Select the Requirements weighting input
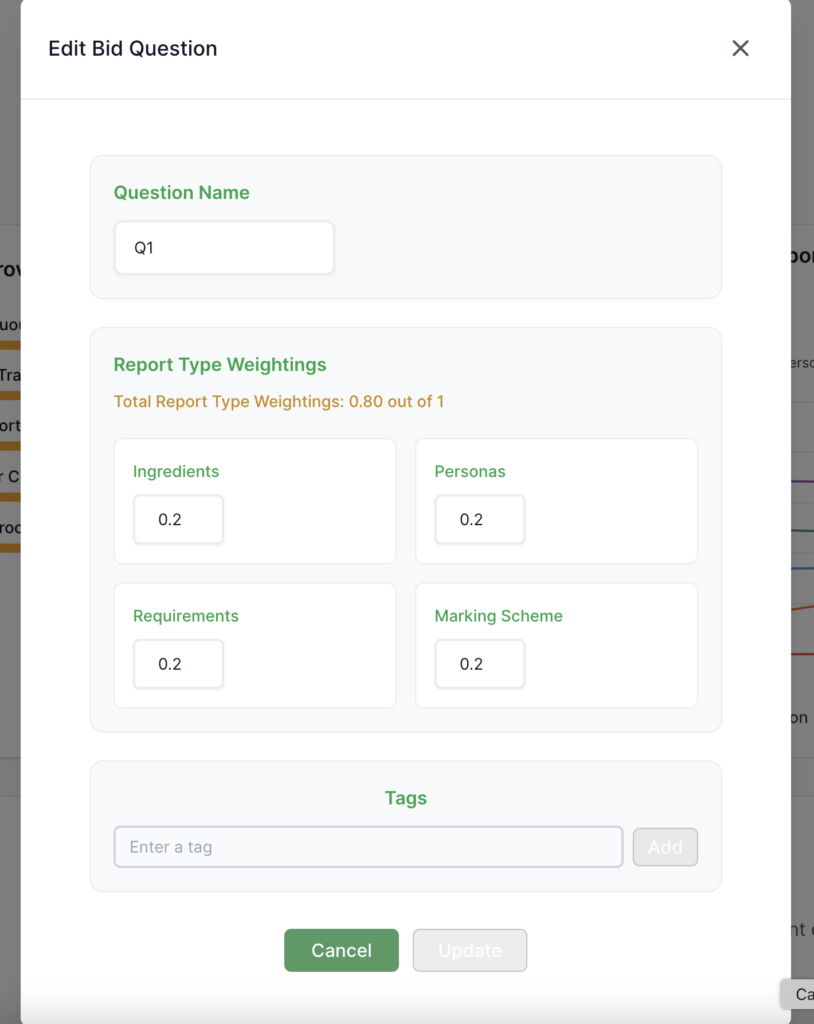This screenshot has width=814, height=1024. coord(178,665)
